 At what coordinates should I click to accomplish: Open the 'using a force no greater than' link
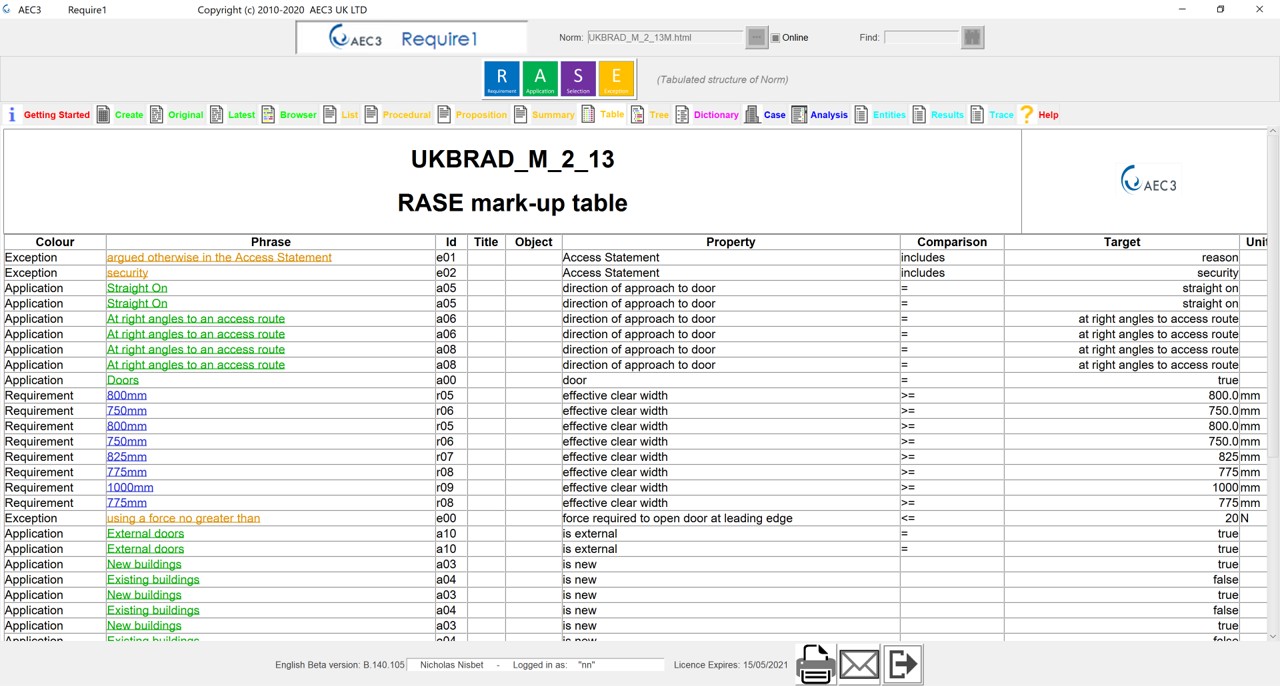point(183,519)
